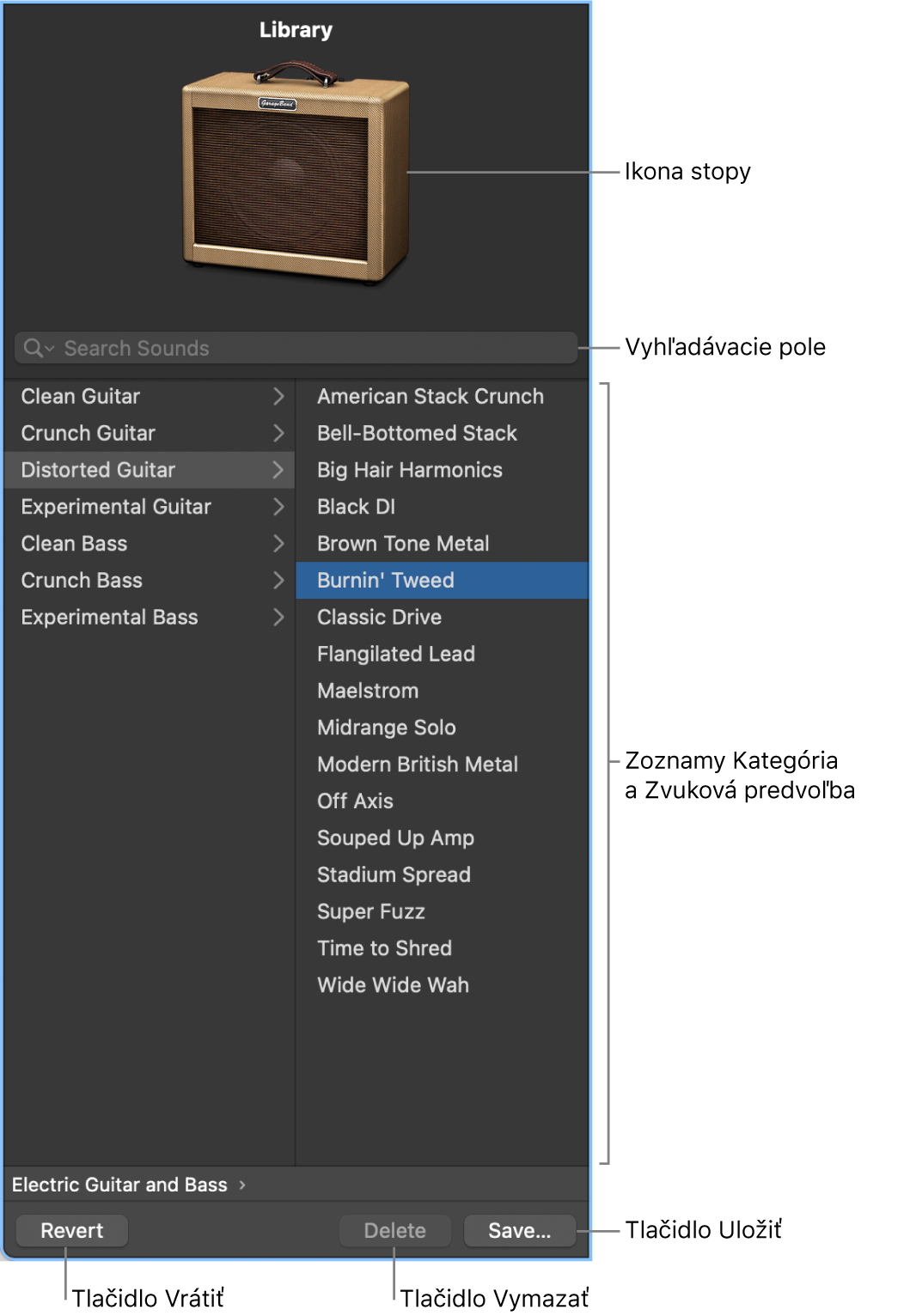
Task: Open the Experimental Guitar chevron
Action: click(x=278, y=507)
